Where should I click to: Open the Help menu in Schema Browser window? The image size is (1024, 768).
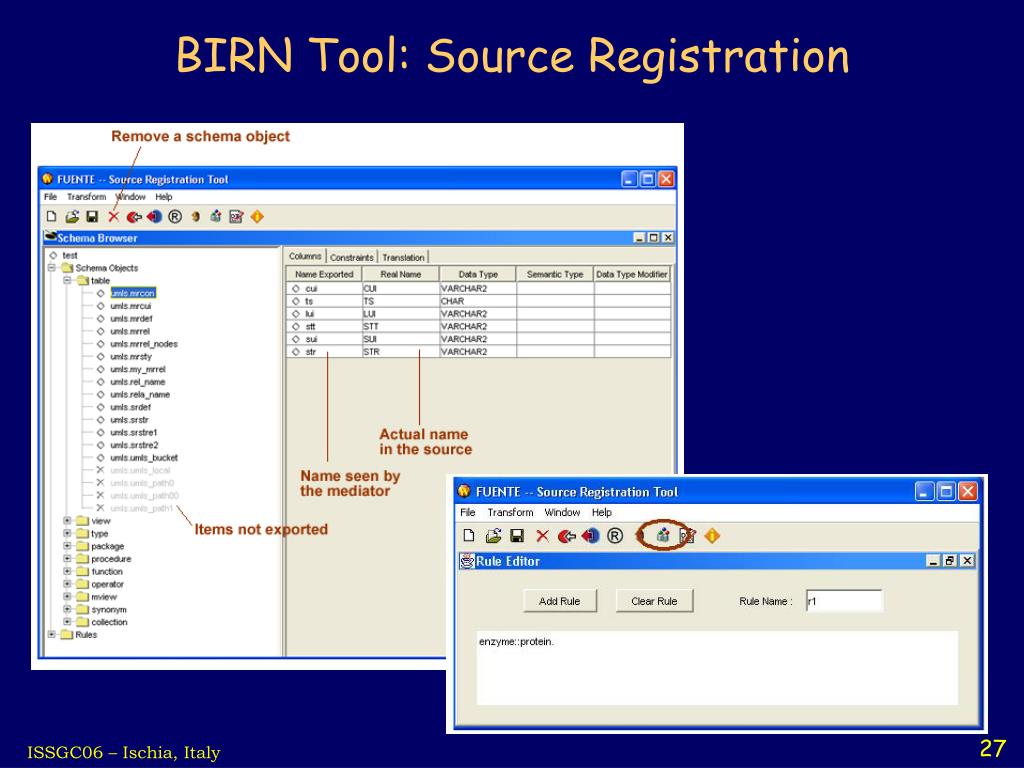tap(164, 197)
